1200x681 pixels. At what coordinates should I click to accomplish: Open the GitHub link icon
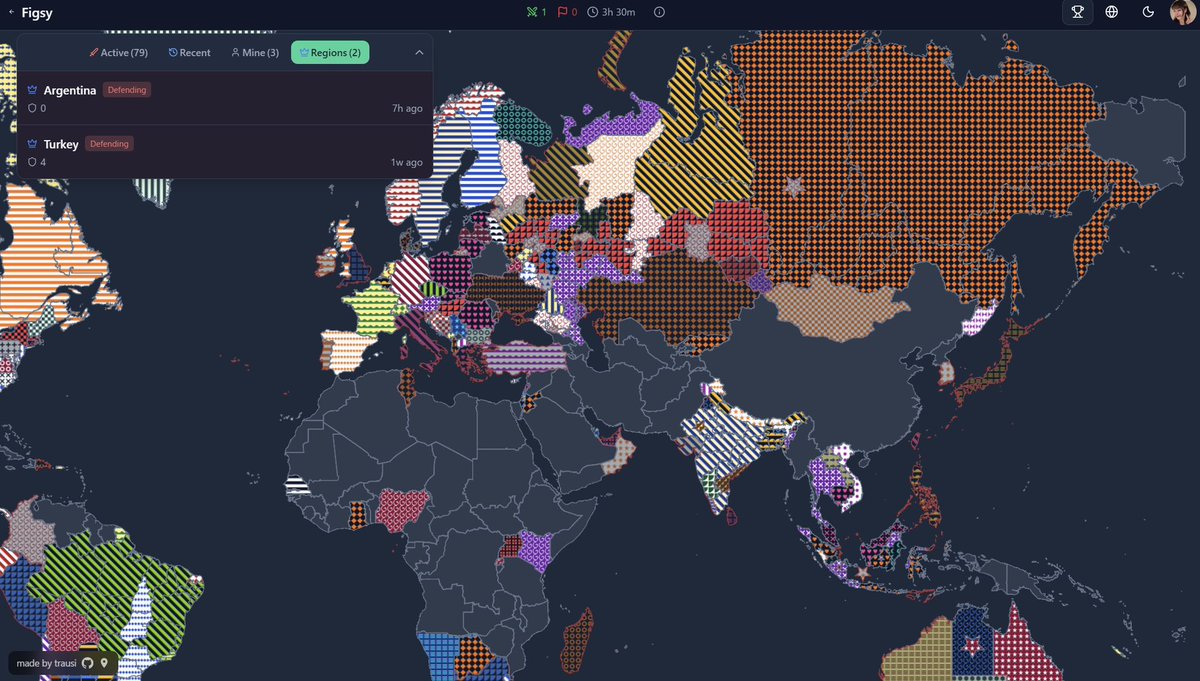point(87,663)
